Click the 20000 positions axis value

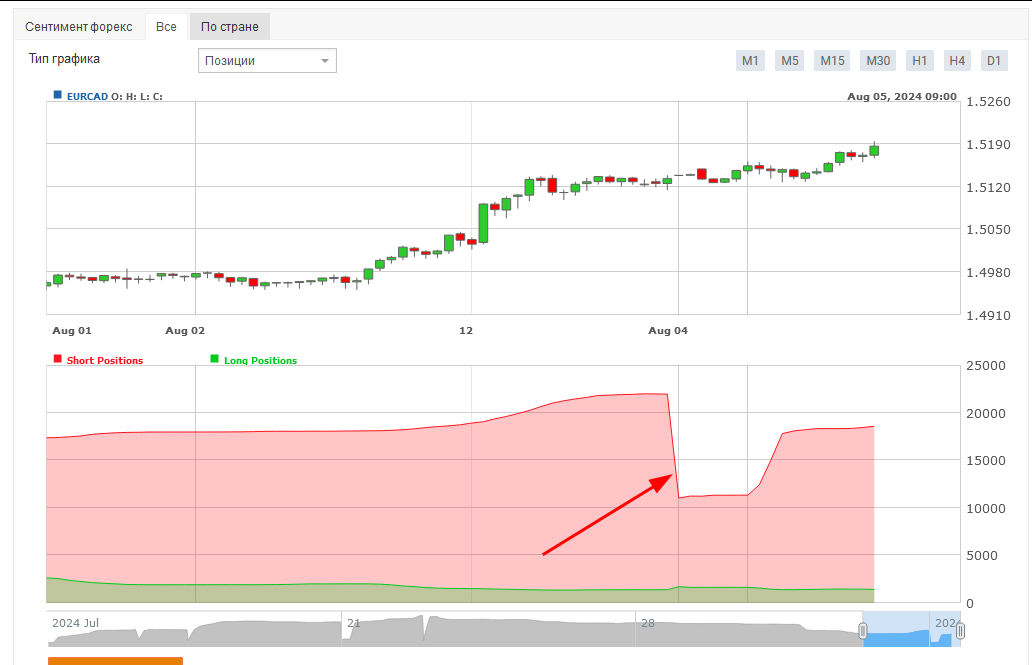pyautogui.click(x=985, y=413)
